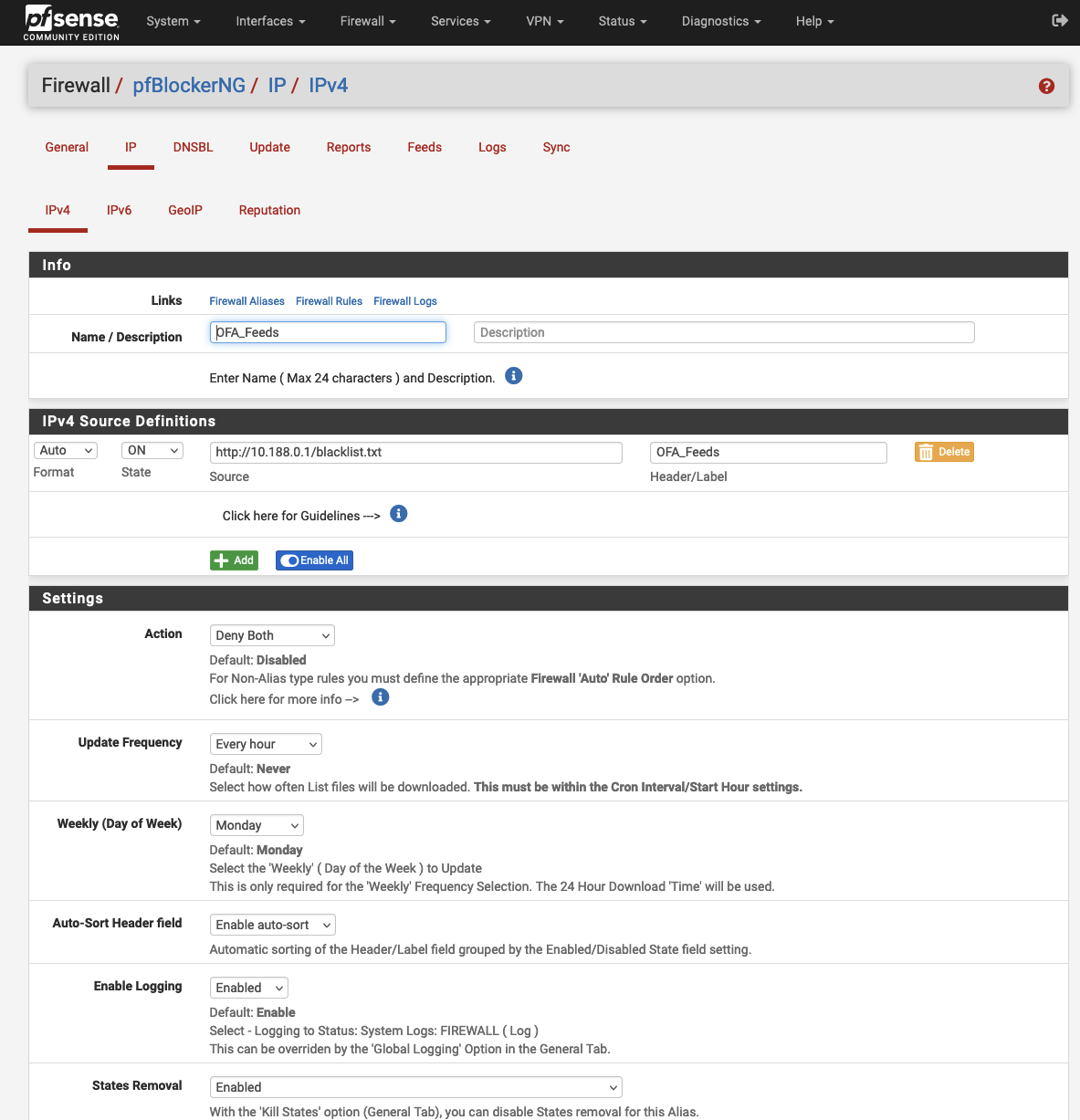
Task: Open the State ON dropdown
Action: (152, 451)
